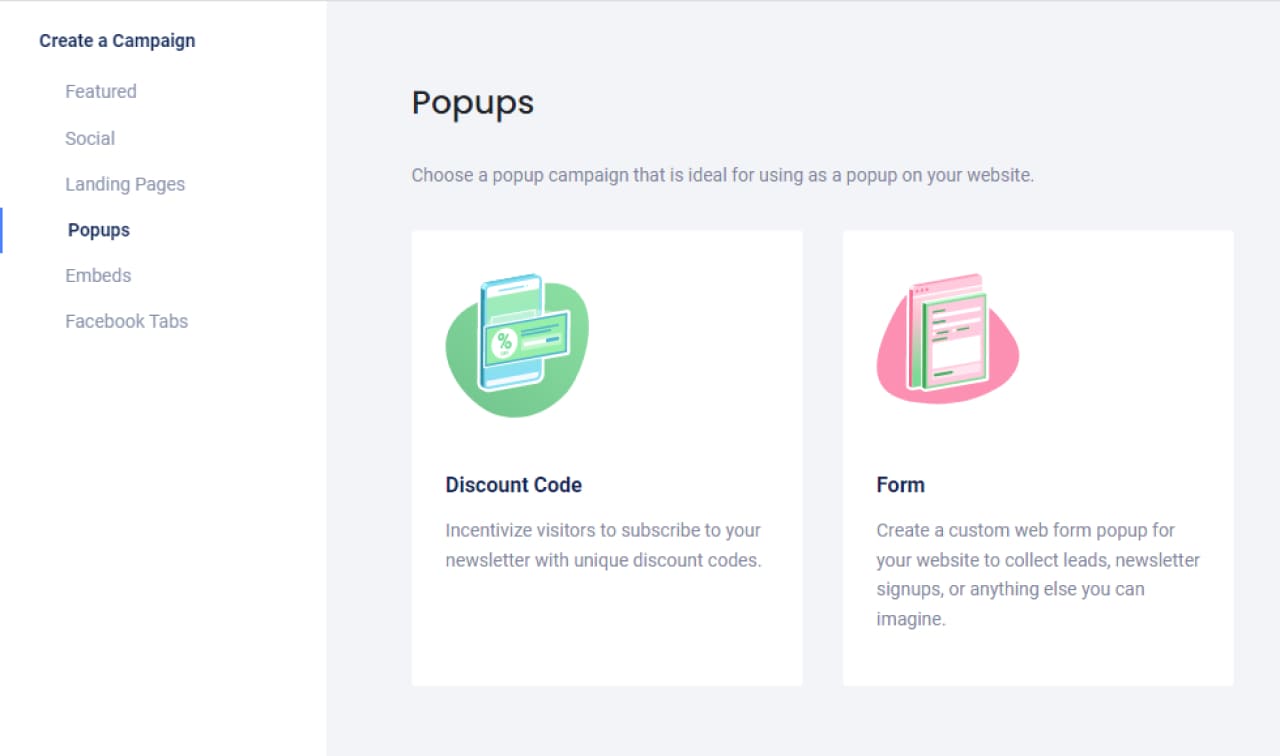Click the 'Choose a popup campaign' intro text
Screen dimensions: 1280x756
[x=723, y=175]
